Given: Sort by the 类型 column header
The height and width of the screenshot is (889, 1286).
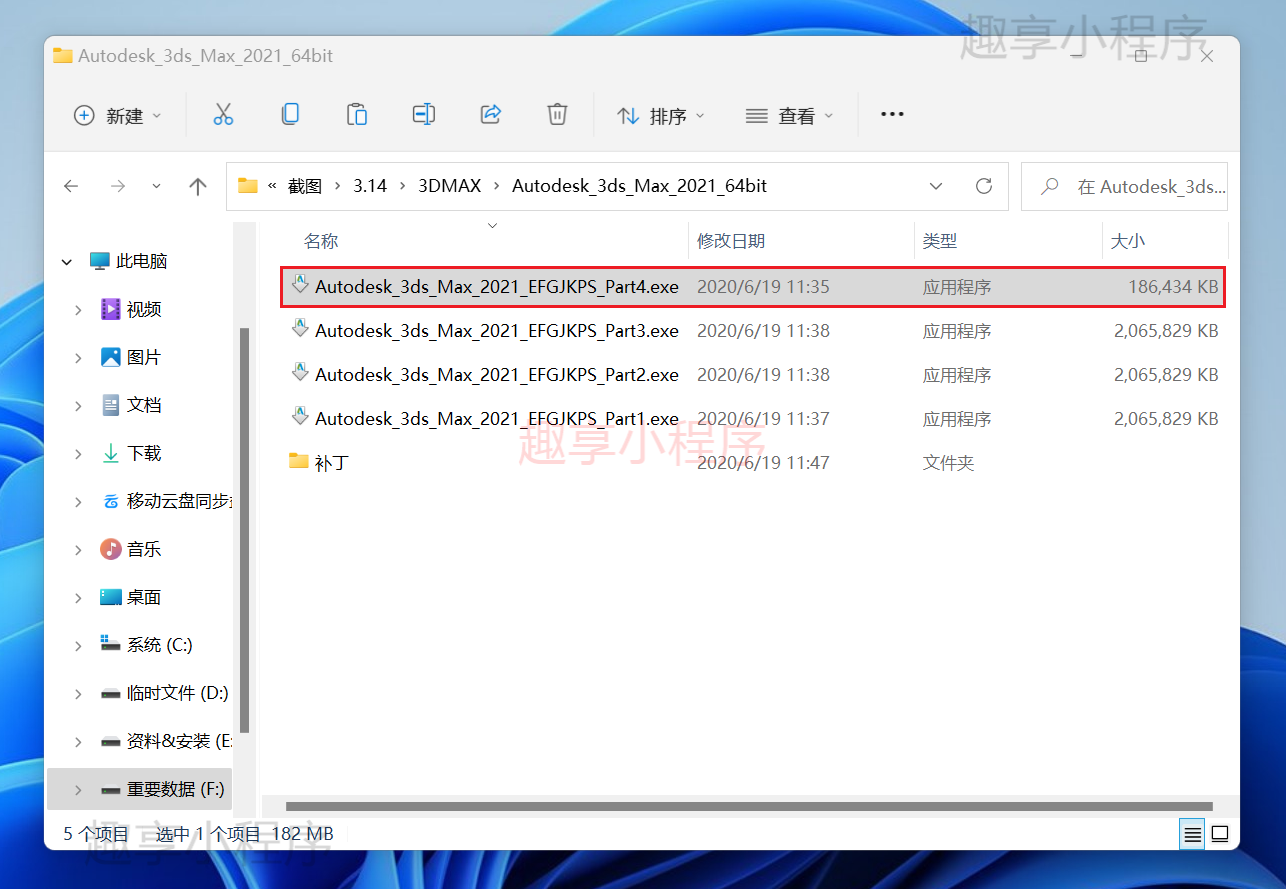Looking at the screenshot, I should click(x=940, y=241).
